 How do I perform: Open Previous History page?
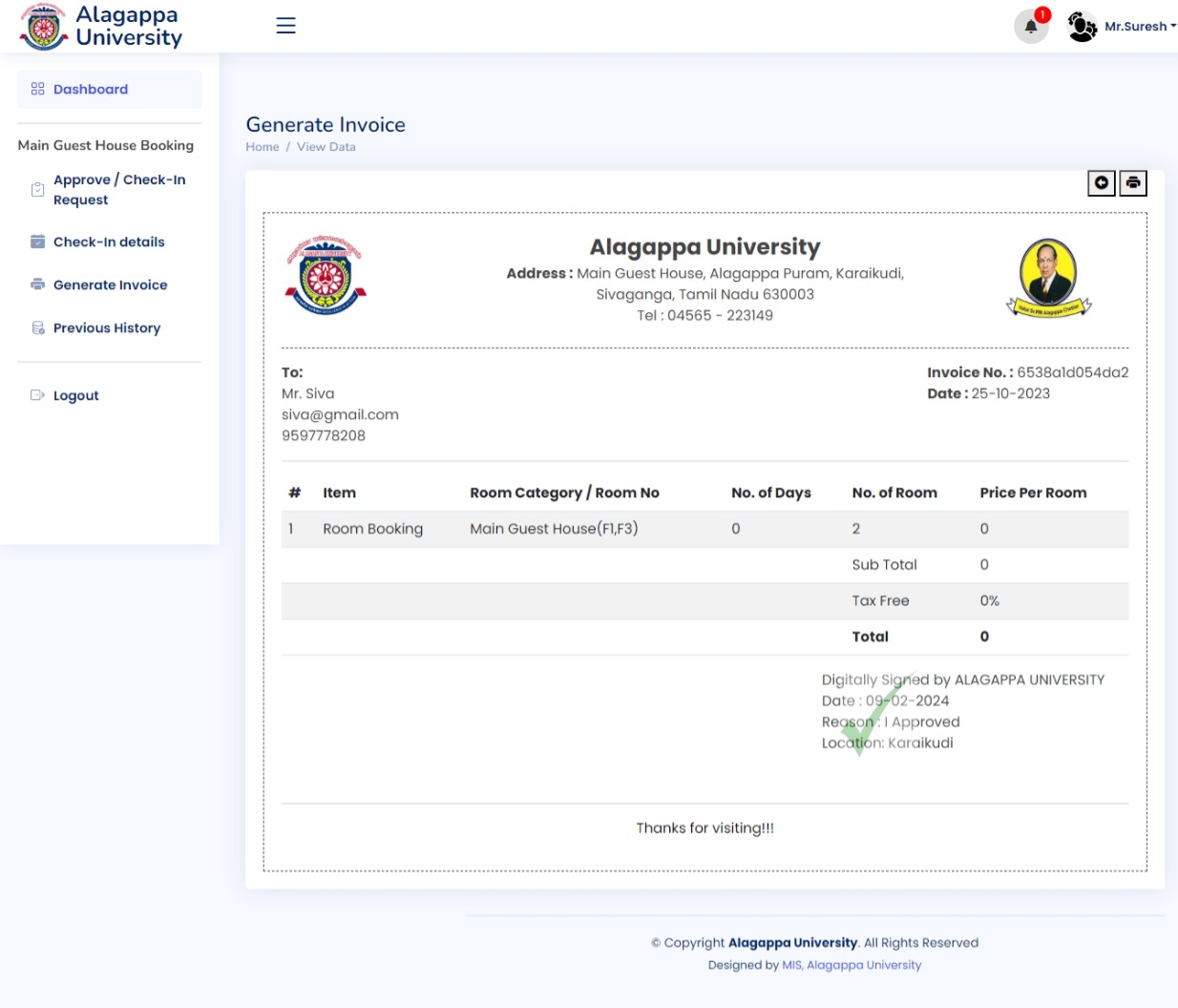pyautogui.click(x=110, y=328)
